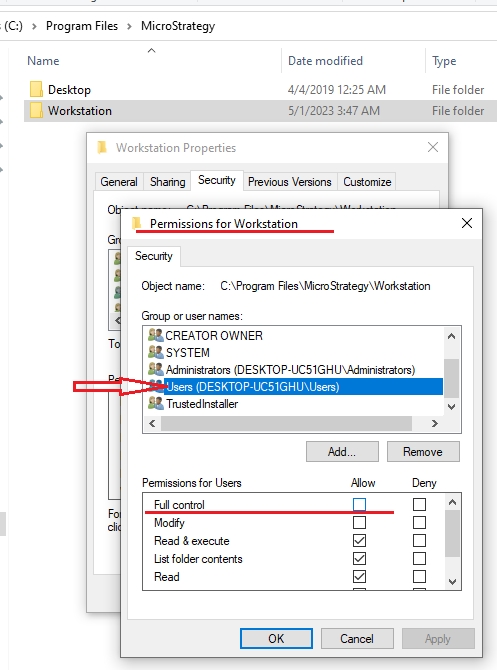The width and height of the screenshot is (497, 670).
Task: Click folder icon in Workstation Properties title
Action: 102,147
